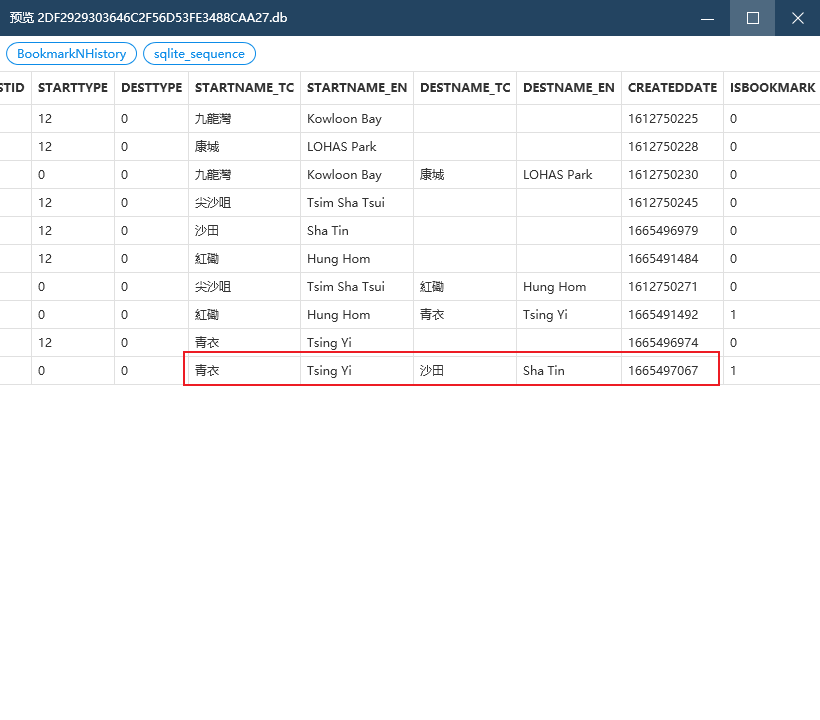Click the DESTTYPE column header

pyautogui.click(x=152, y=88)
